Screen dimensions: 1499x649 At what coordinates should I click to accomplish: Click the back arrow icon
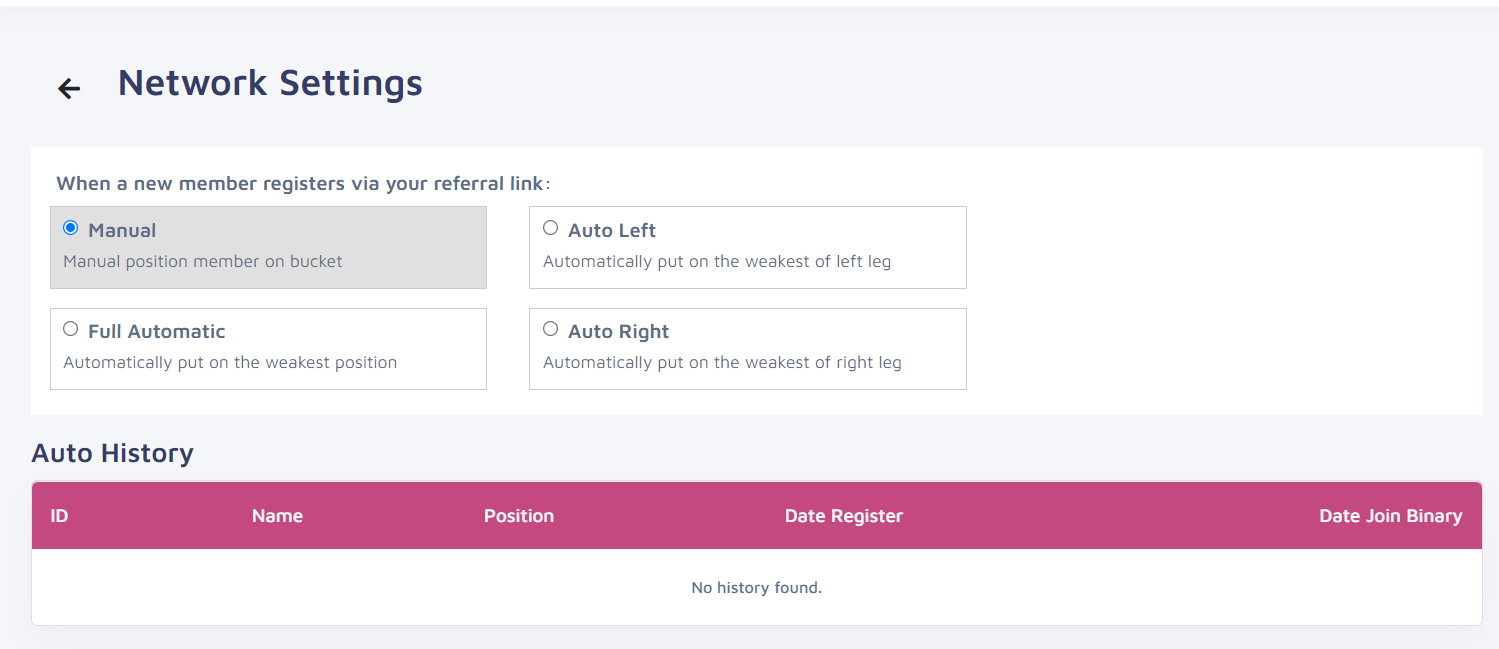click(69, 89)
